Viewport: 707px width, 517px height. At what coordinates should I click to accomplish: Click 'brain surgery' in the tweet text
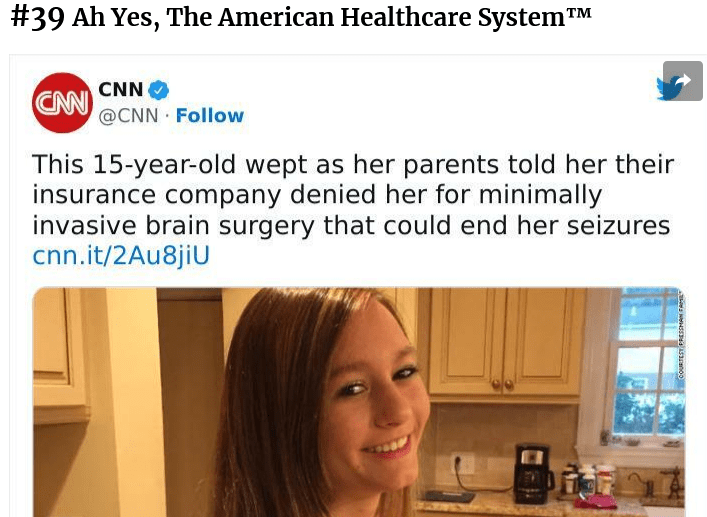click(230, 226)
